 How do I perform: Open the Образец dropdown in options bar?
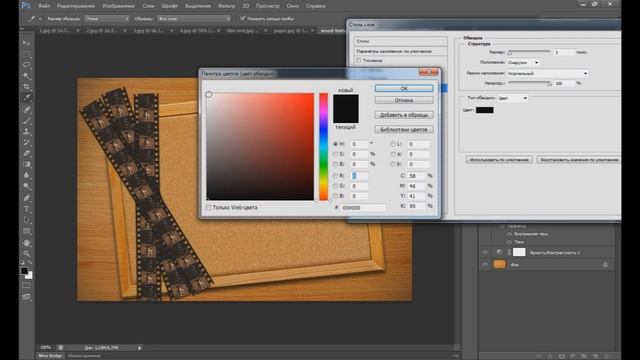tap(194, 19)
